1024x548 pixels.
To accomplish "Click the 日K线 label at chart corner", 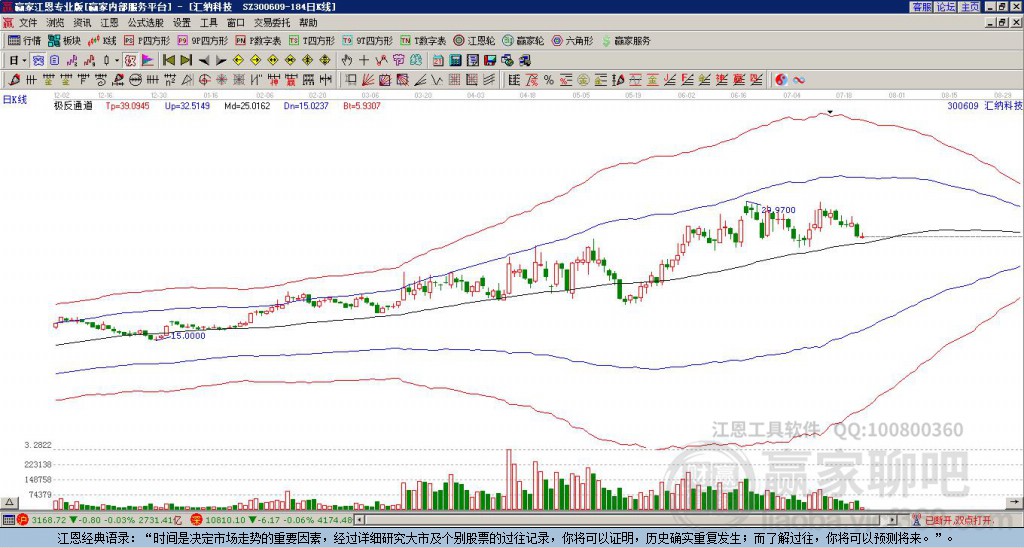I will point(15,100).
